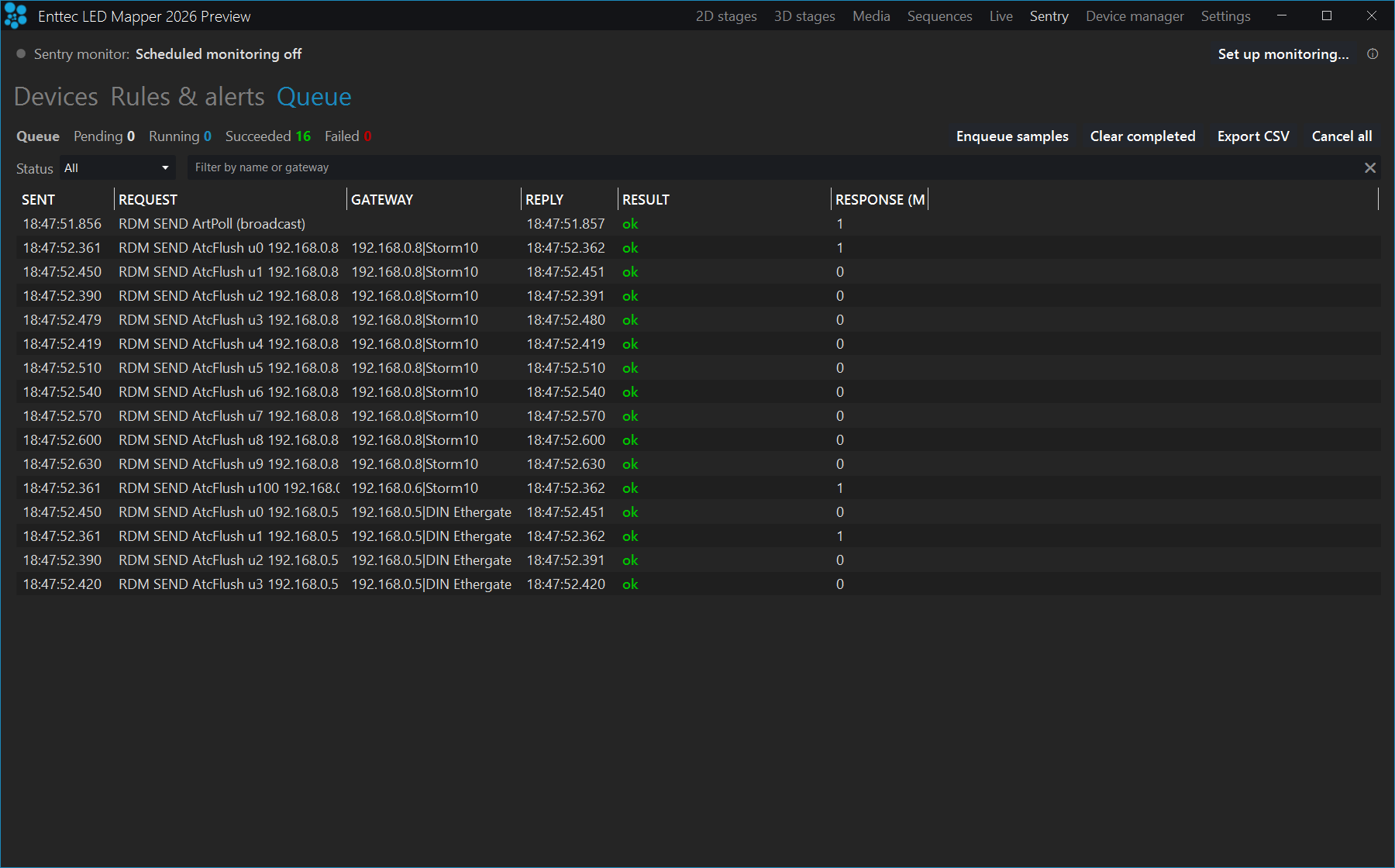This screenshot has height=868, width=1395.
Task: Select row AtcFlush u8 192.168.0.8
Action: pos(698,440)
